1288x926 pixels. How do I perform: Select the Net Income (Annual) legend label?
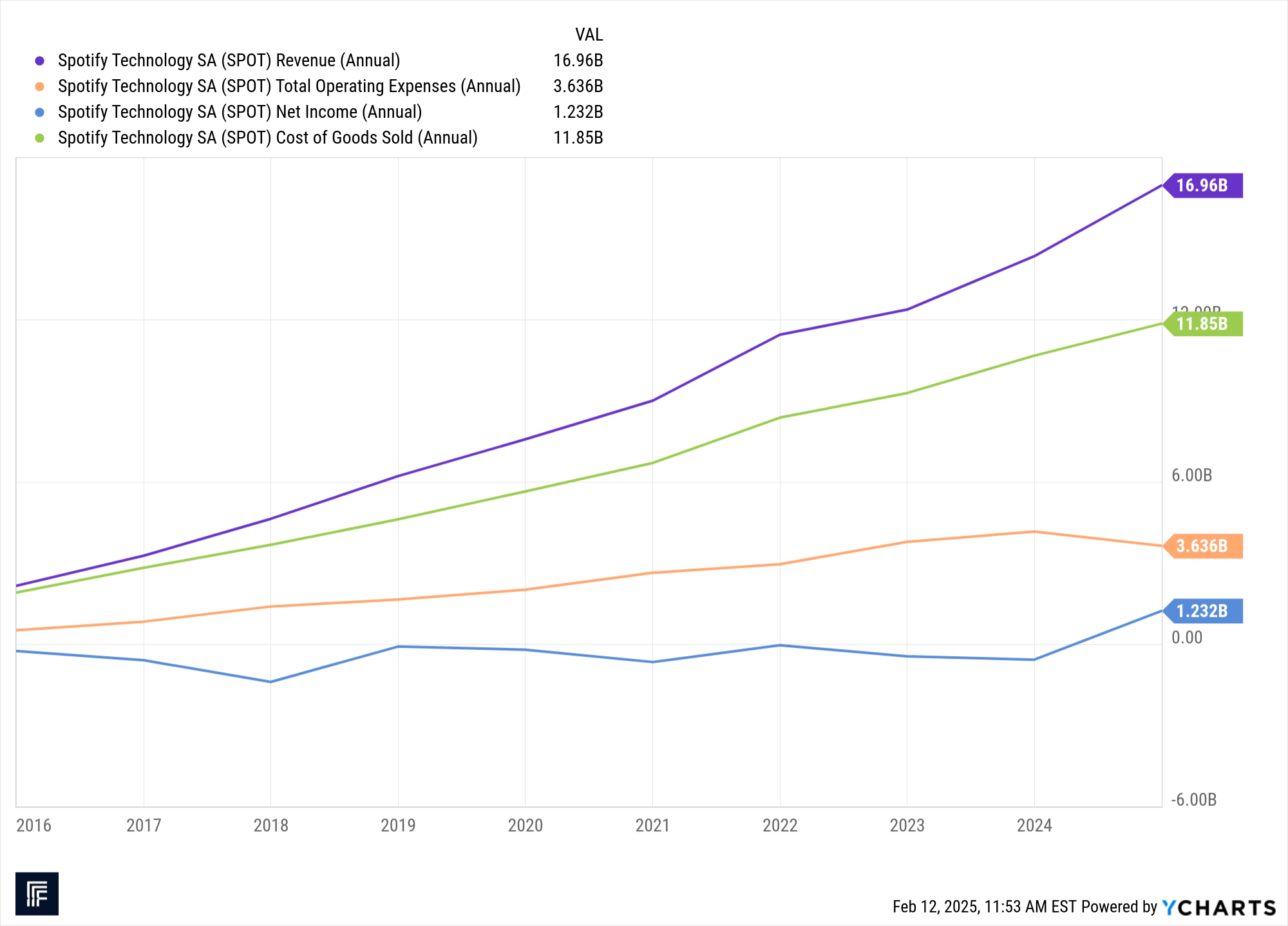tap(240, 112)
